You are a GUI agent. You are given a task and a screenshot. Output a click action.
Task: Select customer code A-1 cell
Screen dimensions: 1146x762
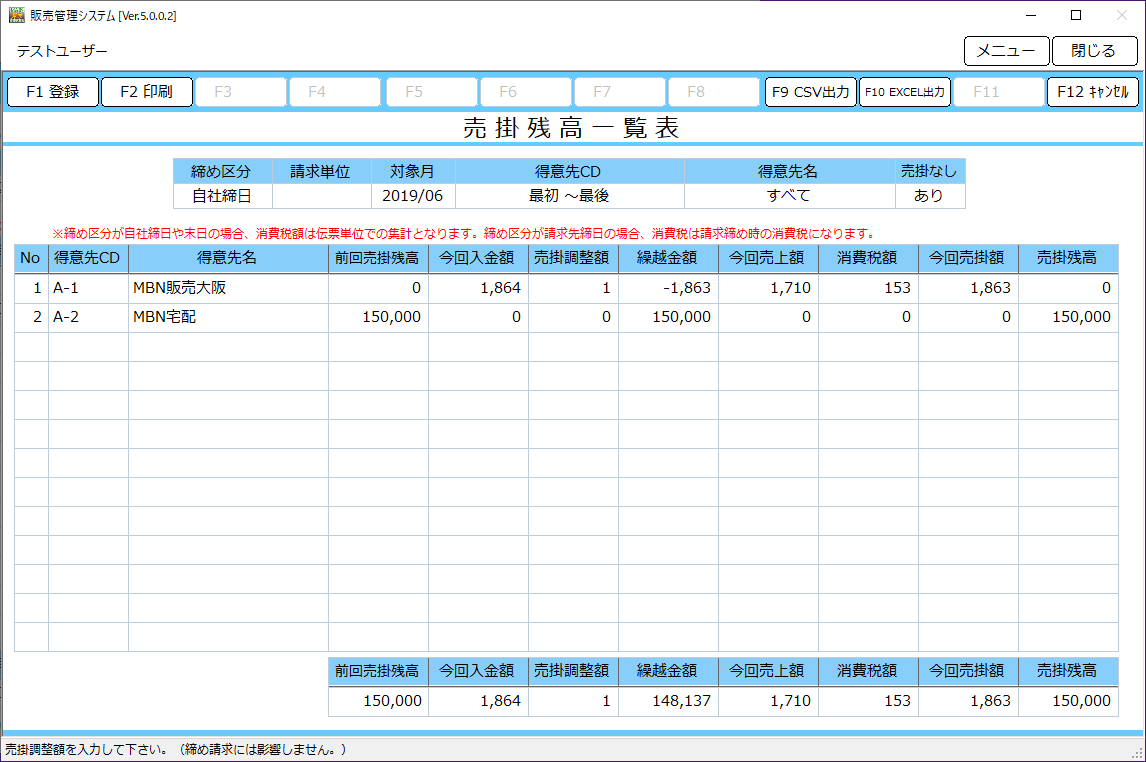(88, 289)
